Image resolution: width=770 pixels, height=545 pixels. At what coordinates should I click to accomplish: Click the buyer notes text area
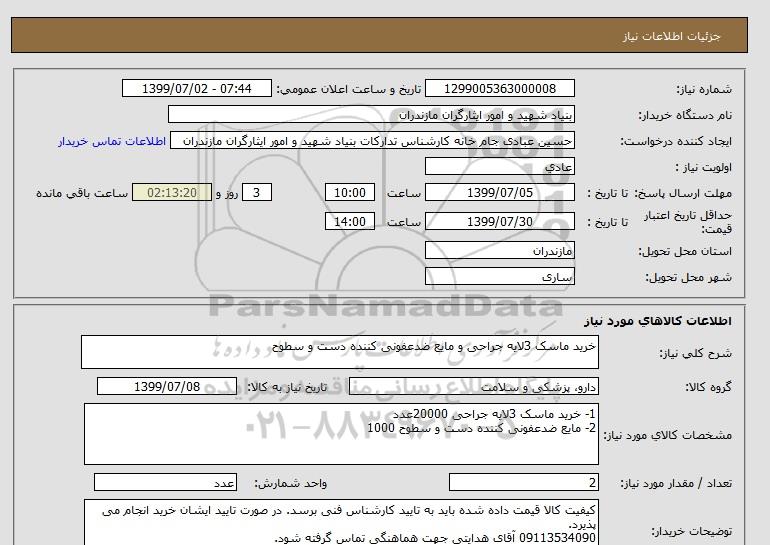pos(341,523)
